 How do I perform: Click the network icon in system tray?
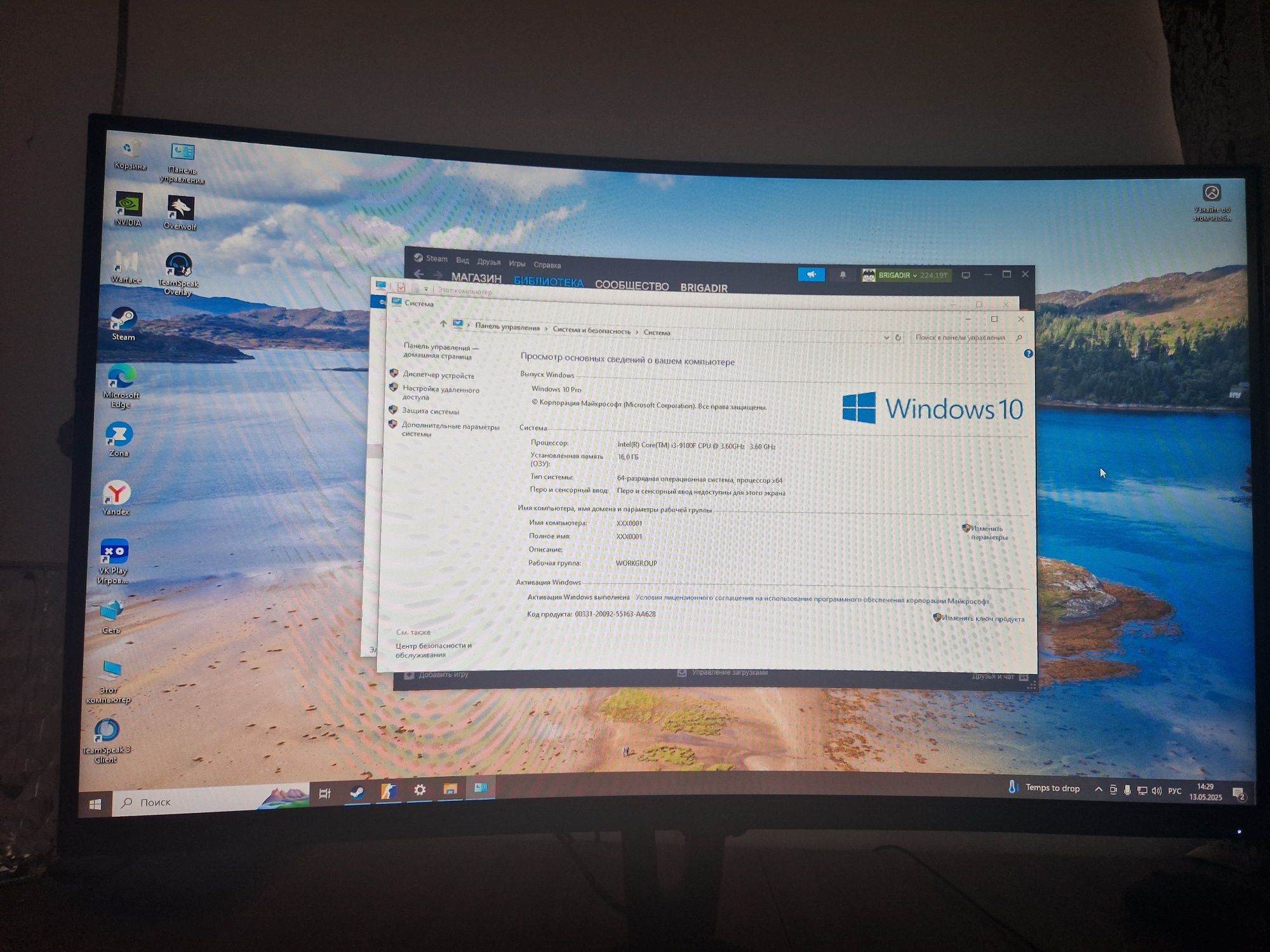pos(1142,791)
